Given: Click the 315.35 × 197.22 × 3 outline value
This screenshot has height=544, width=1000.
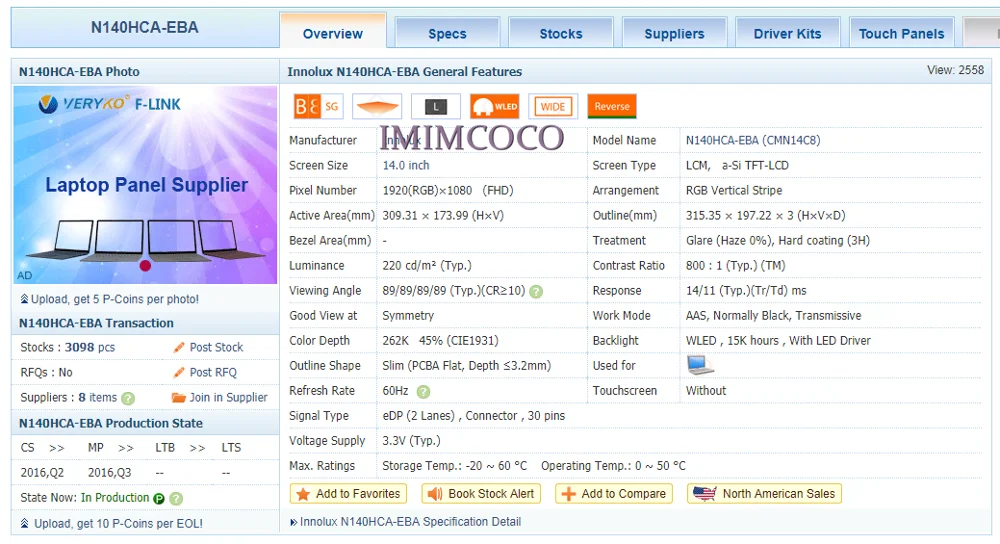Looking at the screenshot, I should coord(765,216).
